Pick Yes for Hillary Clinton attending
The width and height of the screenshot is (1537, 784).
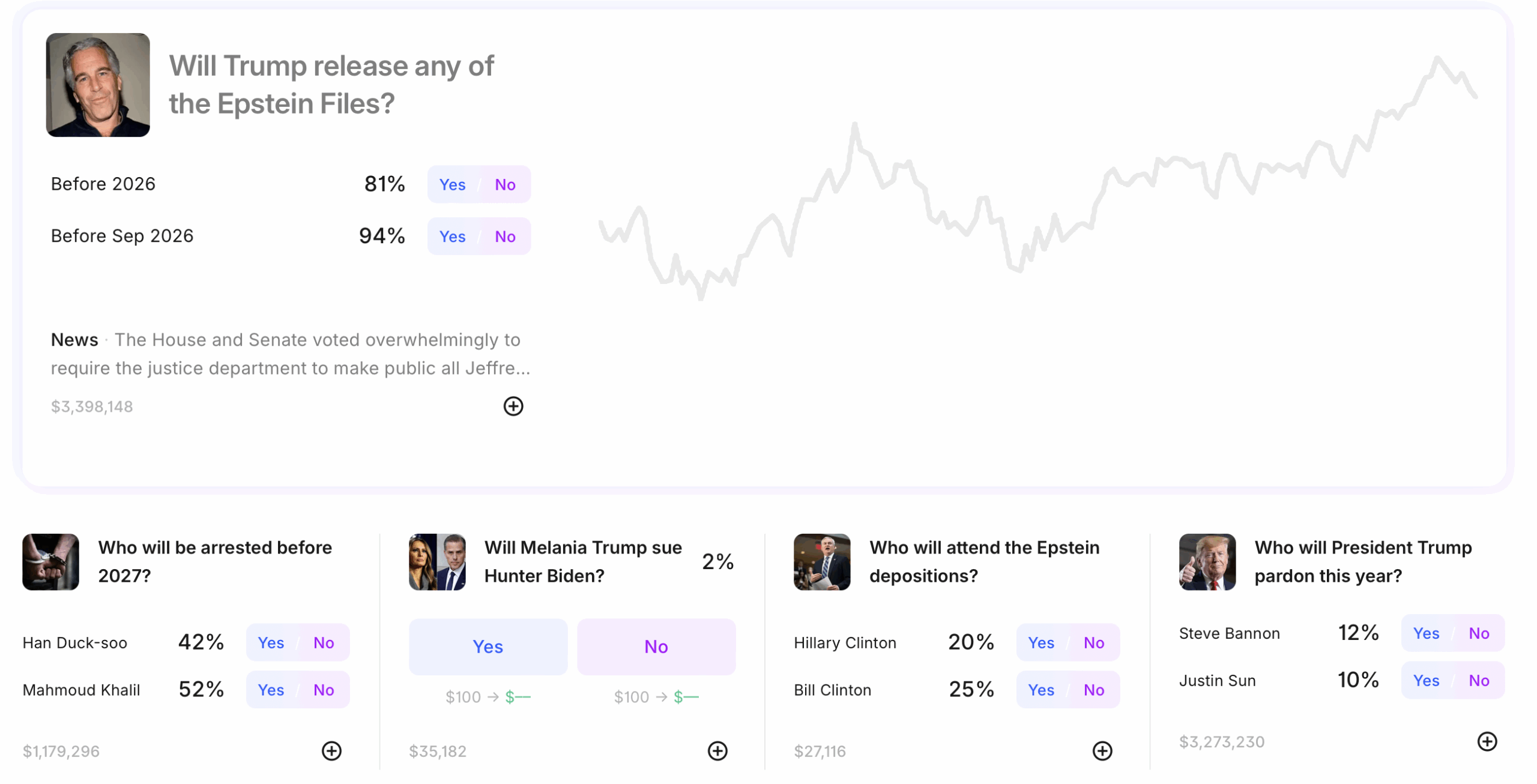[1040, 643]
